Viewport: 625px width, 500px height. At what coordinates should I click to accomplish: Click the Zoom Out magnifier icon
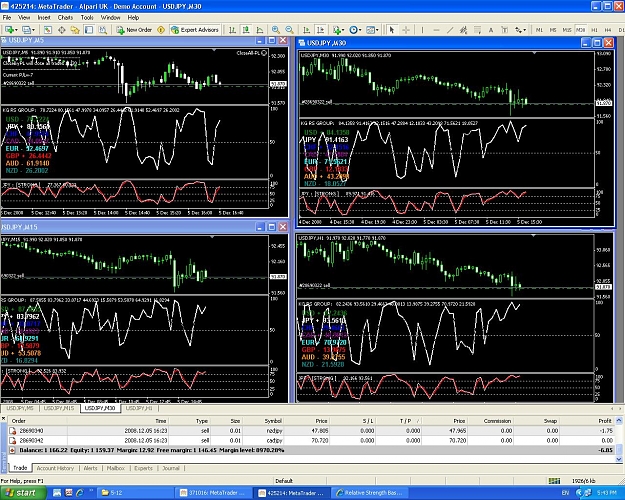(289, 30)
